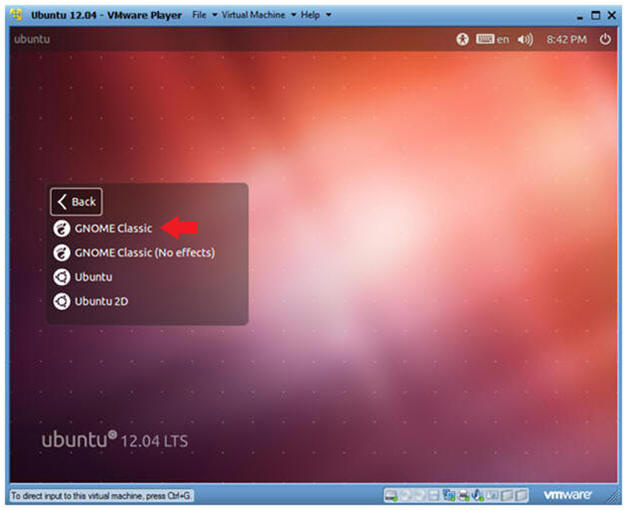Minimize the VMware Player window
The height and width of the screenshot is (511, 628).
pos(580,16)
